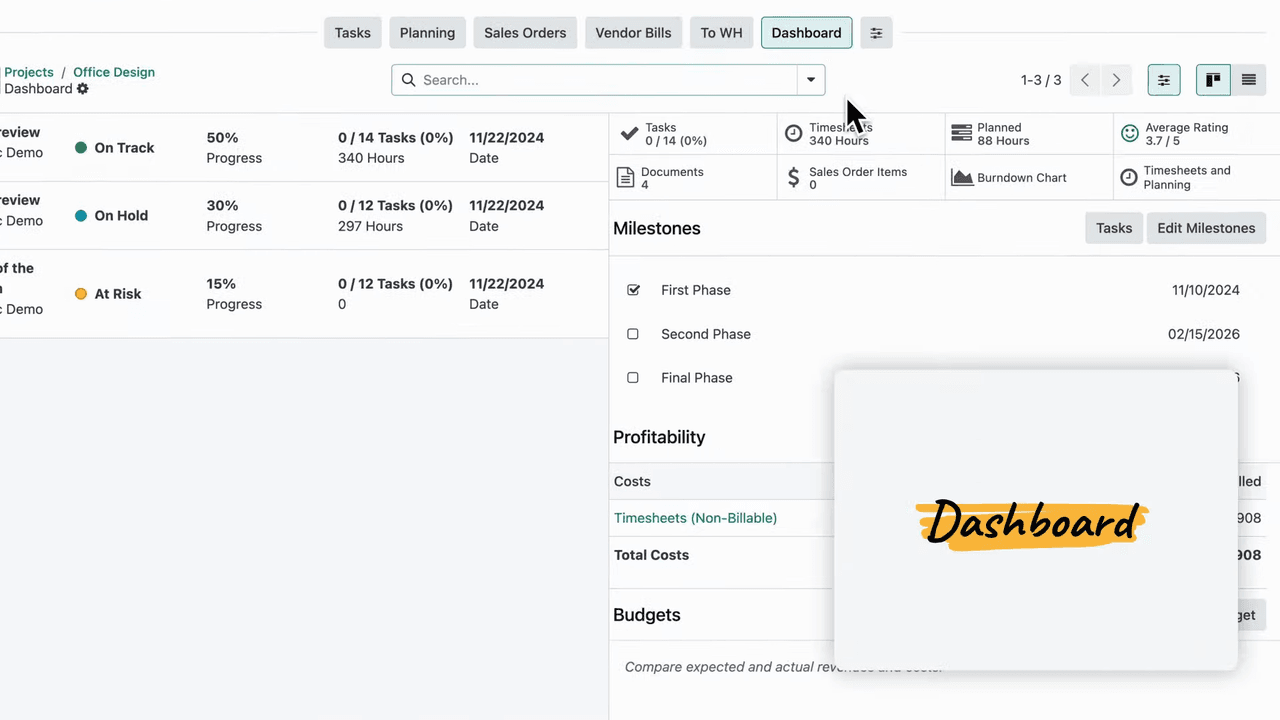The image size is (1280, 720).
Task: Toggle the right panel settings icon
Action: 1163,80
